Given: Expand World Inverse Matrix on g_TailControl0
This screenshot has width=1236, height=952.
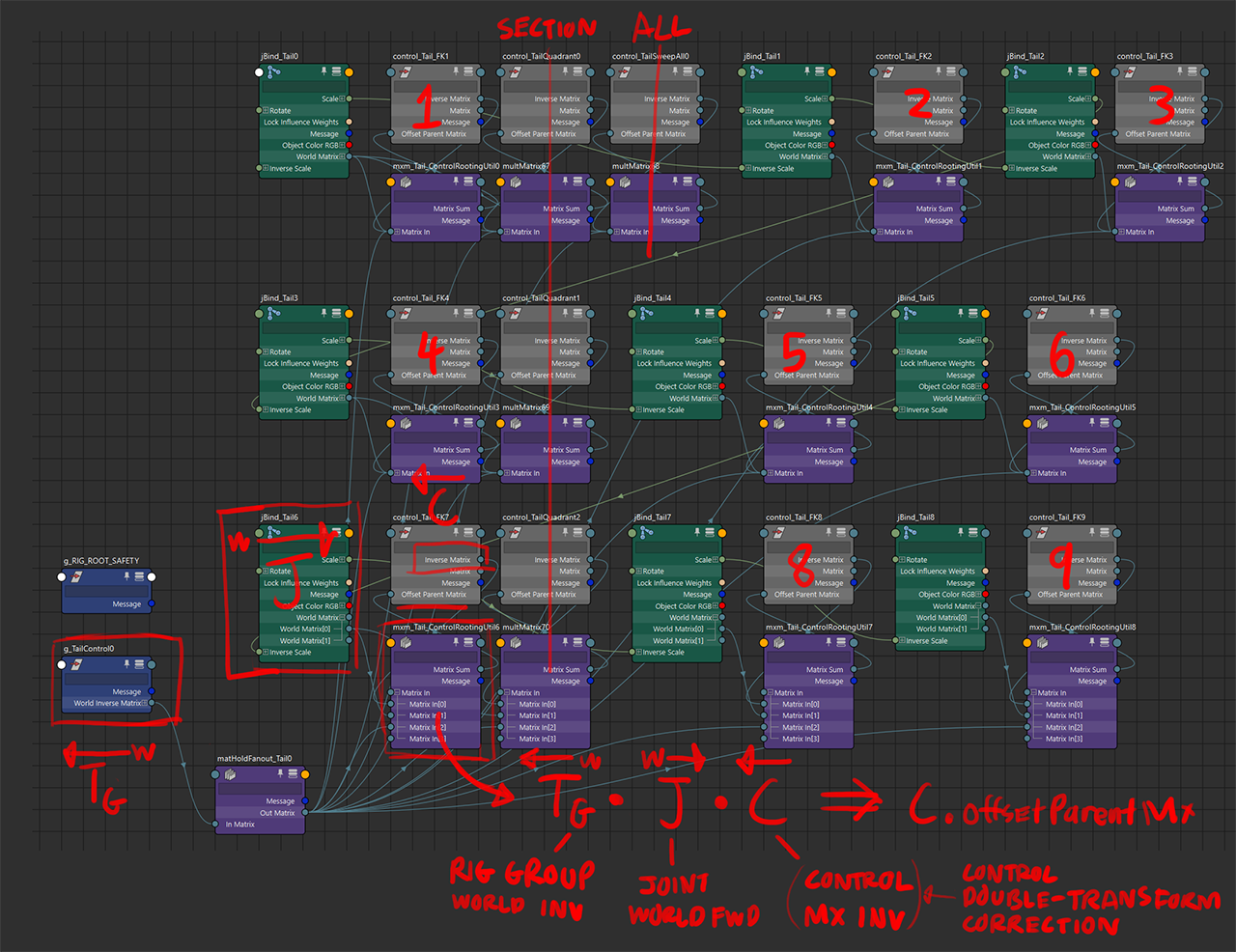Looking at the screenshot, I should click(x=144, y=704).
